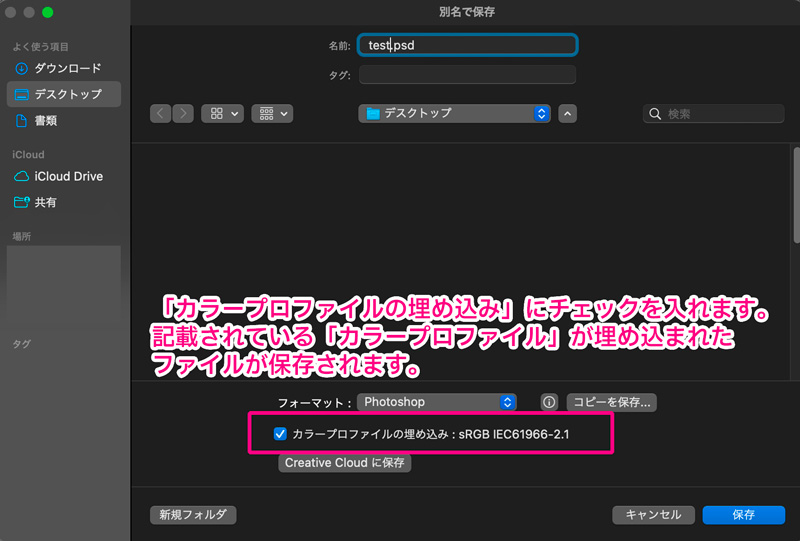Open the フォーマット Photoshop dropdown
The width and height of the screenshot is (800, 541).
click(437, 402)
